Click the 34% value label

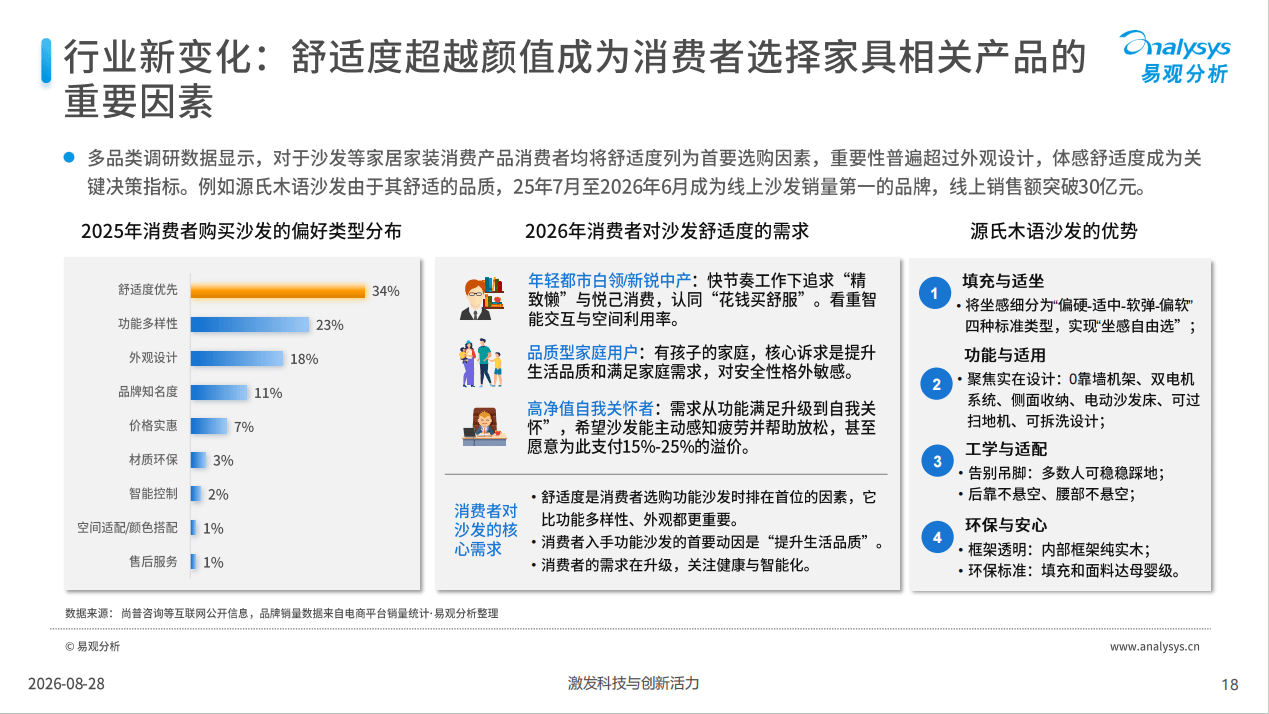point(385,291)
